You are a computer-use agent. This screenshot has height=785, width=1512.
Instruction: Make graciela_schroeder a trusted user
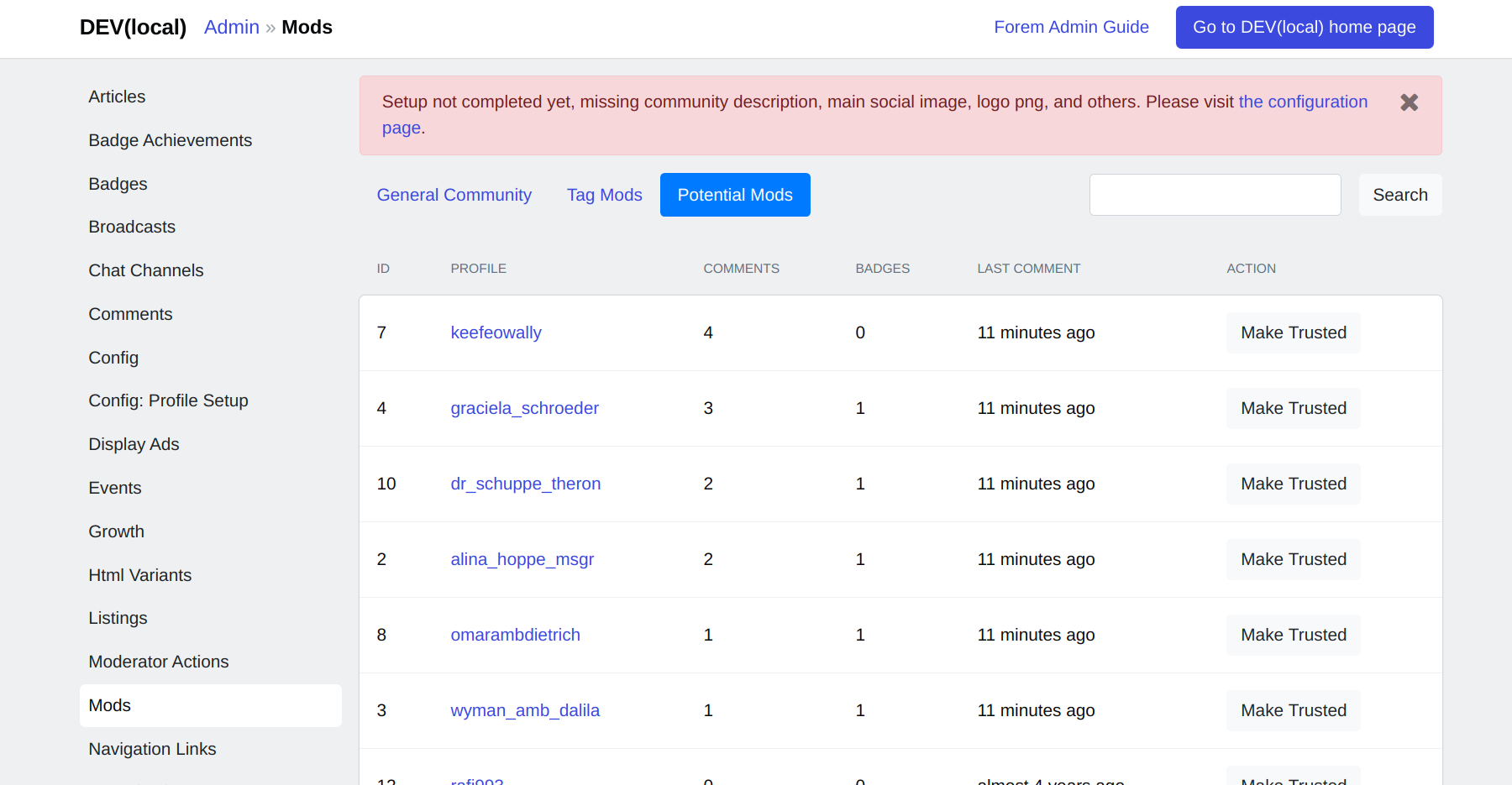pos(1293,408)
